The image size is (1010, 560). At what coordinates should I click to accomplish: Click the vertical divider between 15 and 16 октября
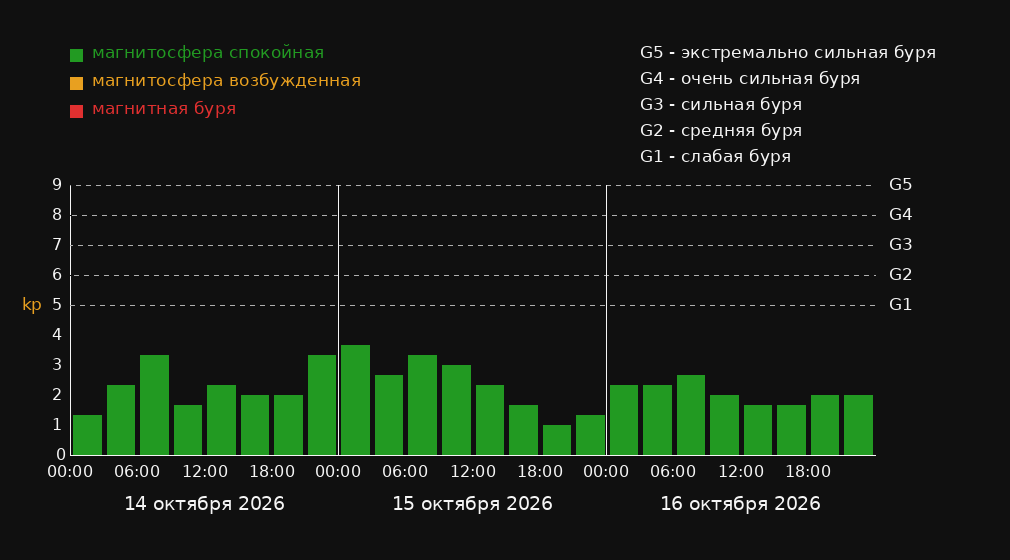606,320
